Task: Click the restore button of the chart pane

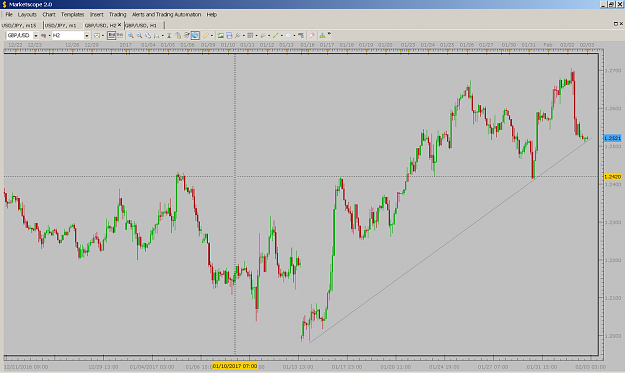Action: coord(616,24)
